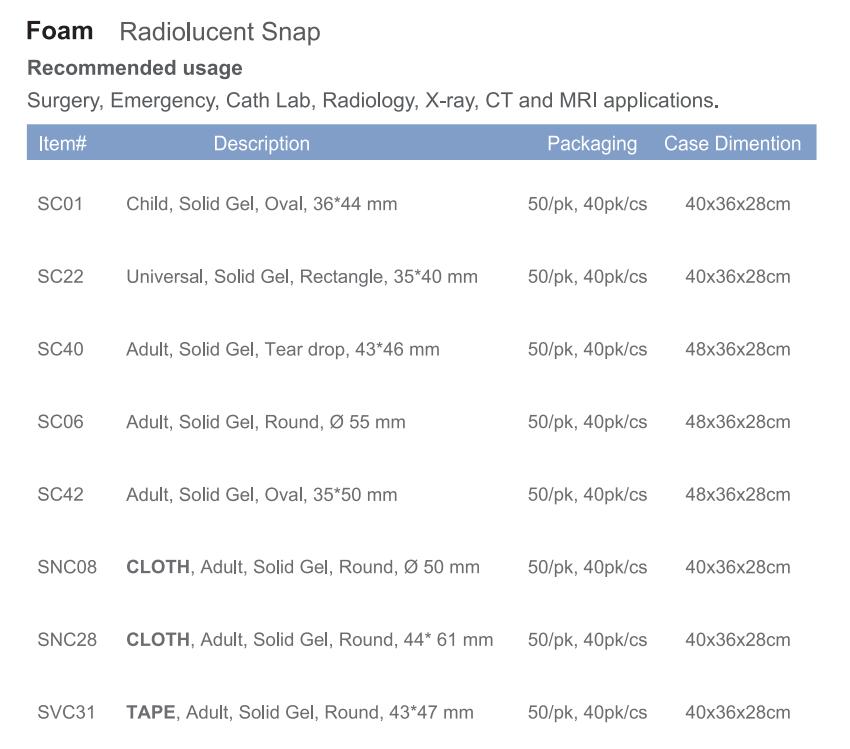
Task: Click the Packaging column header
Action: point(592,144)
